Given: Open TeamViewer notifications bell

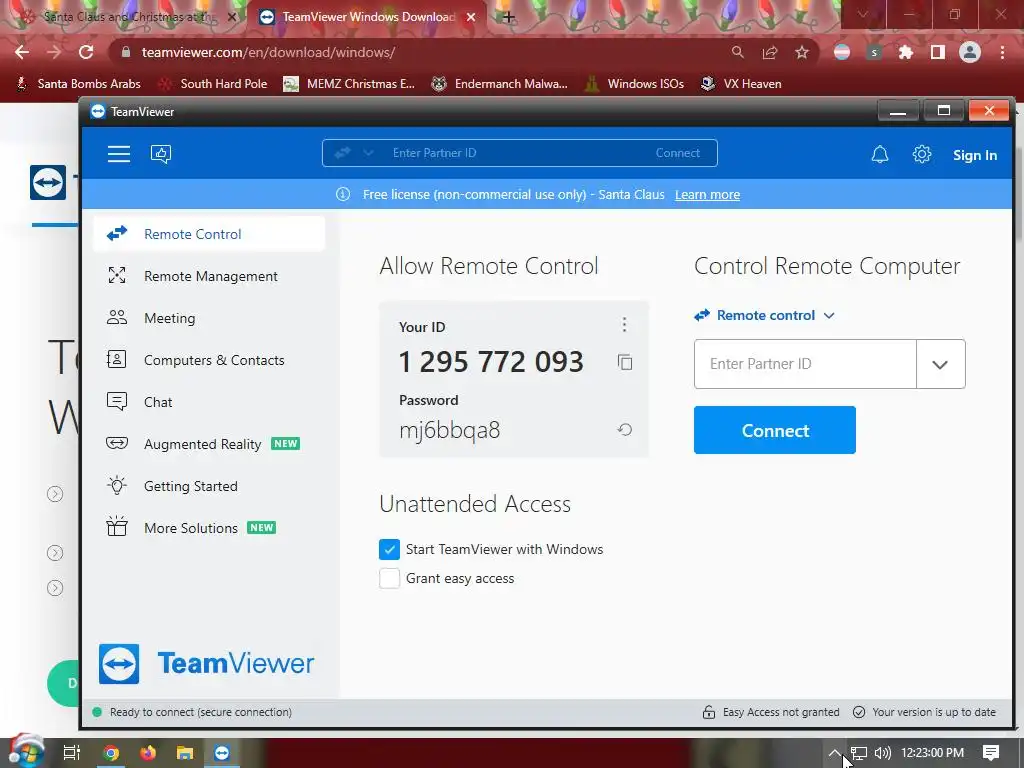Looking at the screenshot, I should click(880, 155).
